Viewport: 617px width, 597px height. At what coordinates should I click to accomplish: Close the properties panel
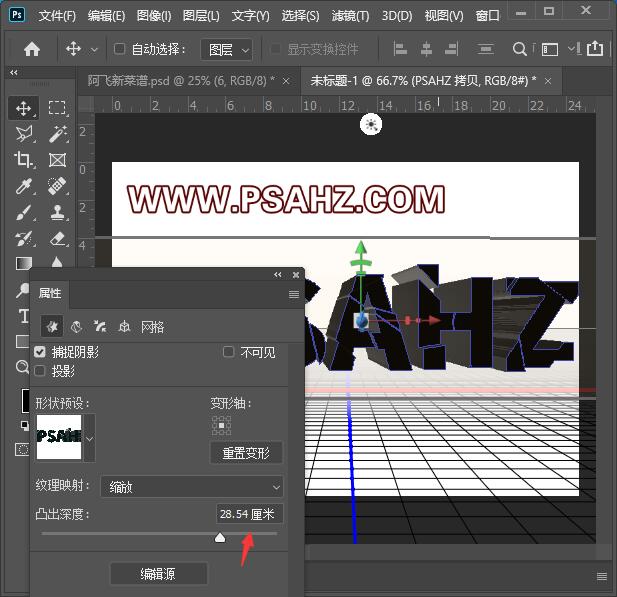click(x=296, y=275)
